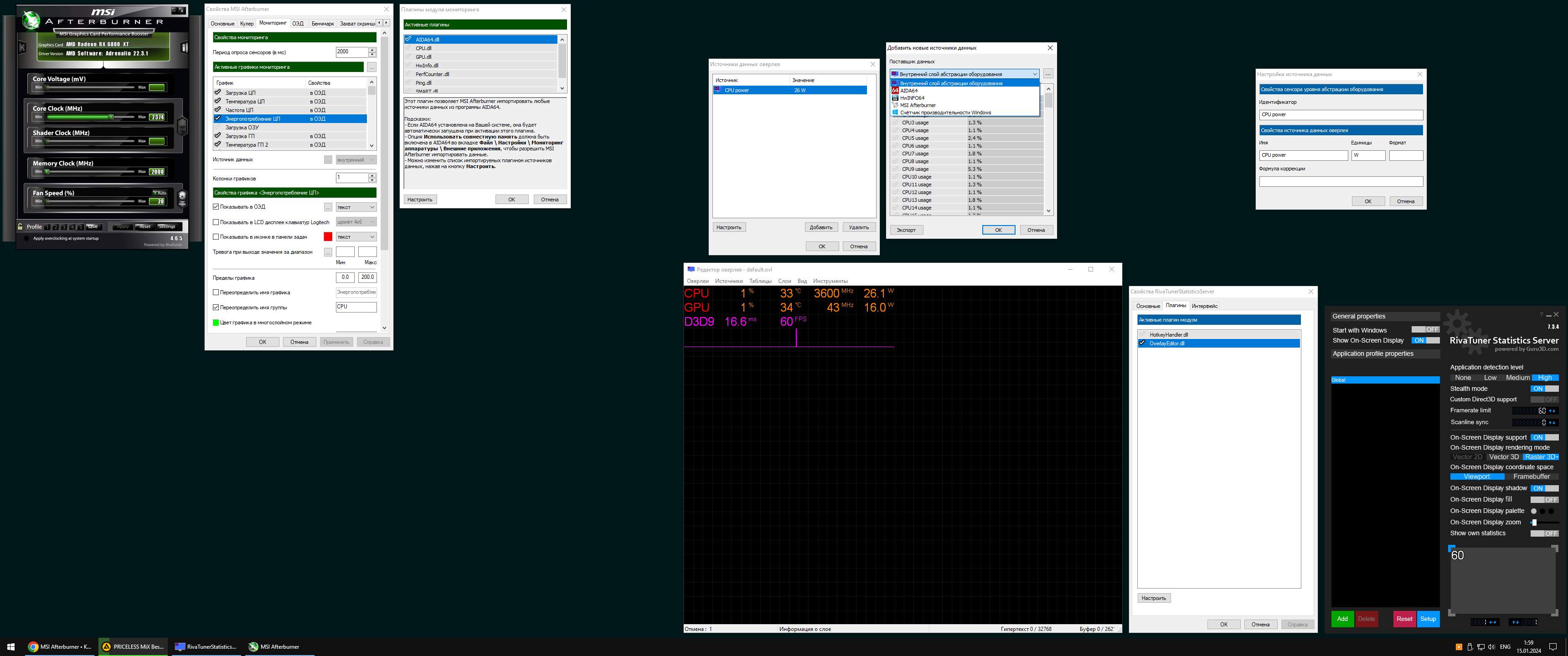Viewport: 1568px width, 656px height.
Task: Click AIDA64 icon in data provider list
Action: [x=895, y=91]
